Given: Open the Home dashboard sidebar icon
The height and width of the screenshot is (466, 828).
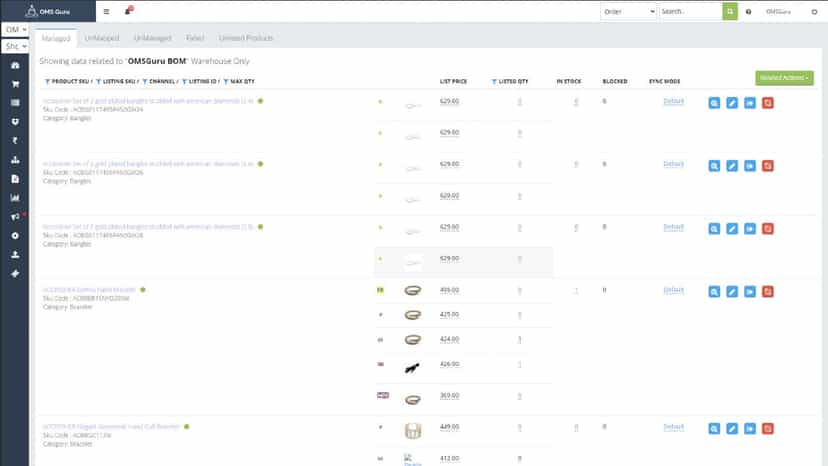Looking at the screenshot, I should click(15, 66).
